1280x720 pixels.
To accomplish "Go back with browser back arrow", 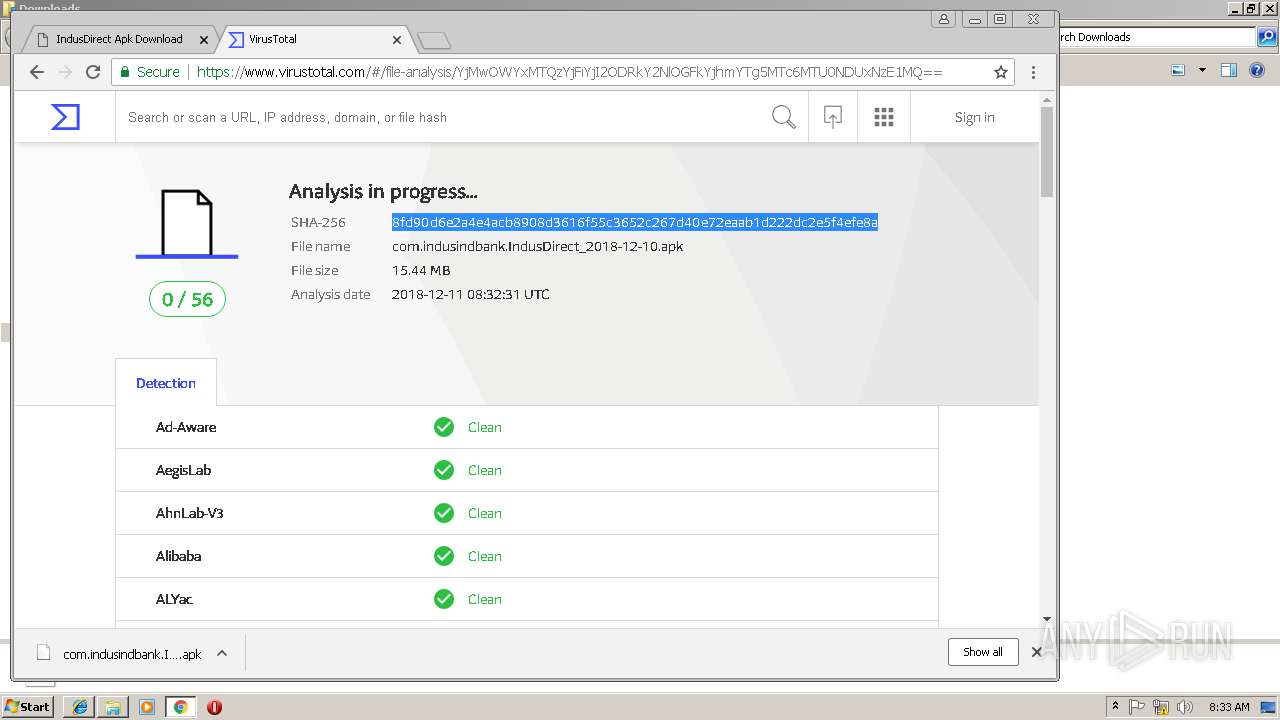I will point(37,72).
